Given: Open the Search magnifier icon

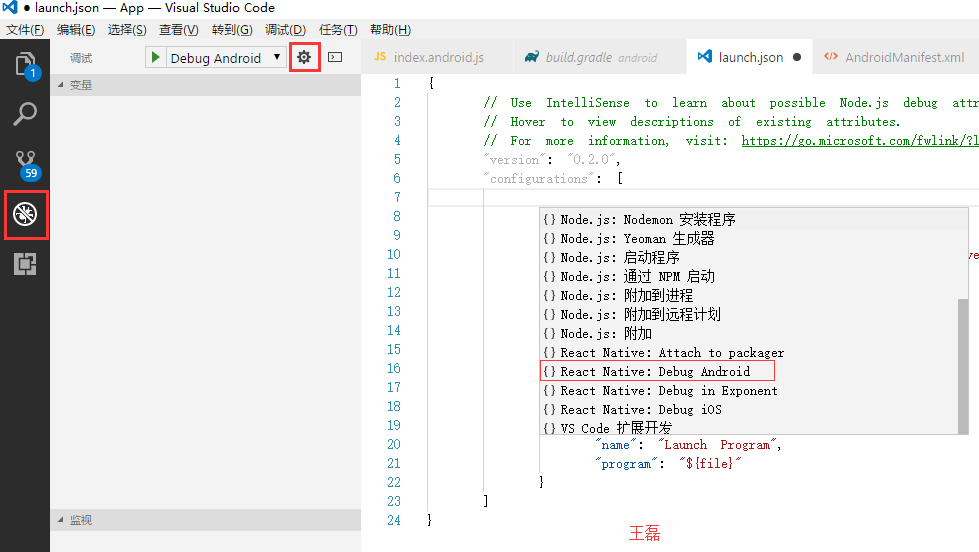Looking at the screenshot, I should click(x=25, y=114).
